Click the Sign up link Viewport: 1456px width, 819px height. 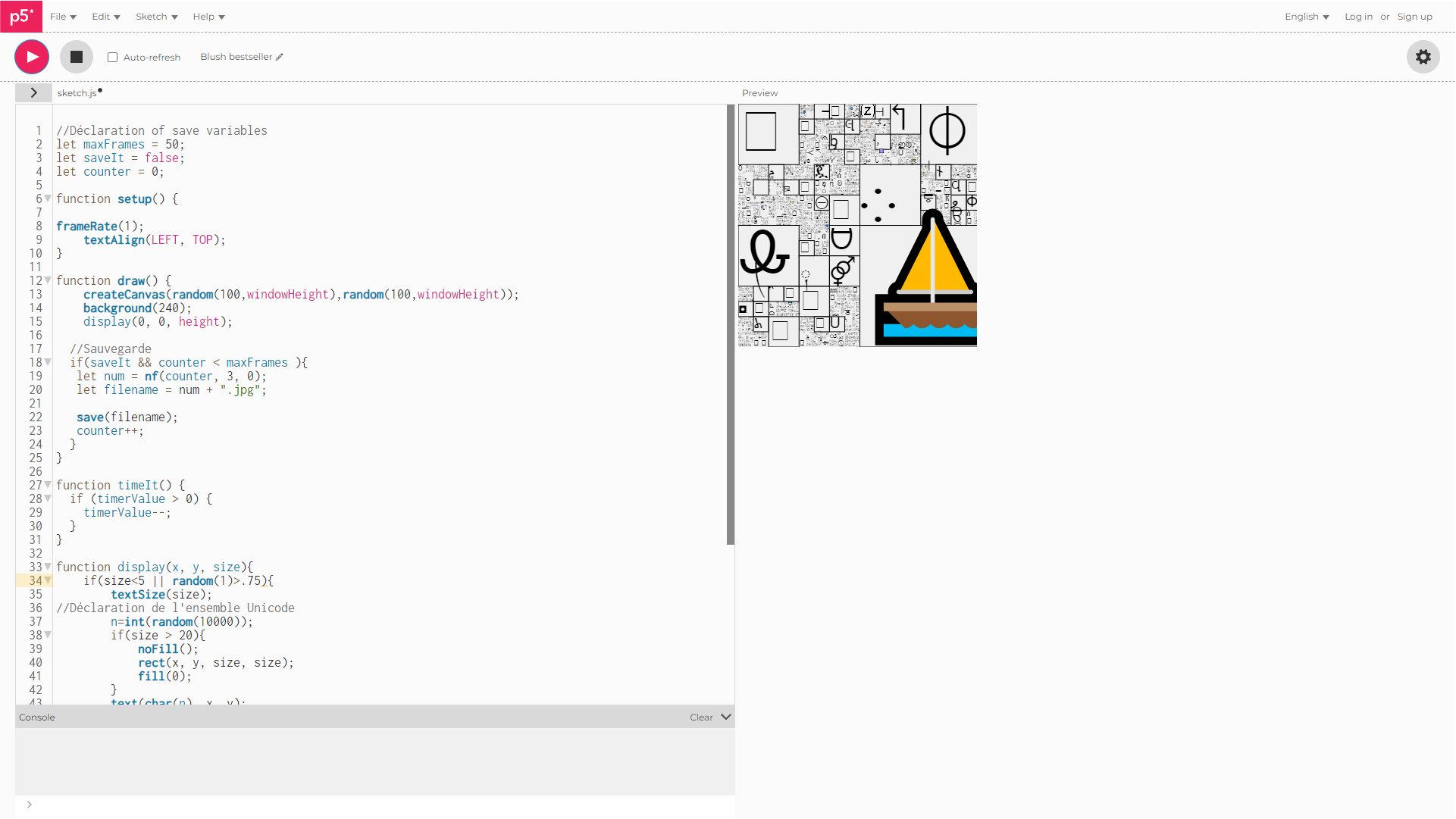coord(1414,17)
